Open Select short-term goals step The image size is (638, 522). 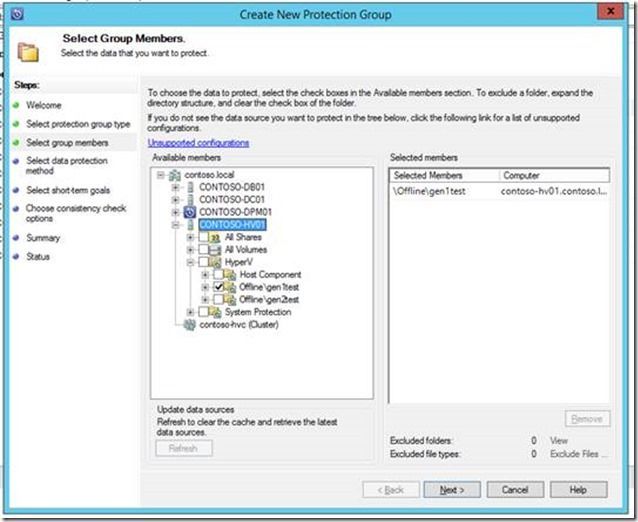tap(68, 190)
